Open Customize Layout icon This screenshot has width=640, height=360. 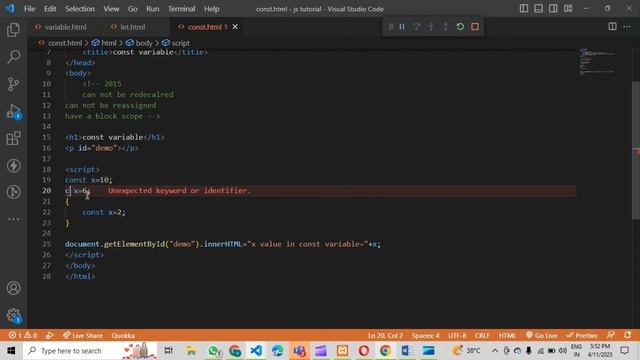[x=568, y=9]
